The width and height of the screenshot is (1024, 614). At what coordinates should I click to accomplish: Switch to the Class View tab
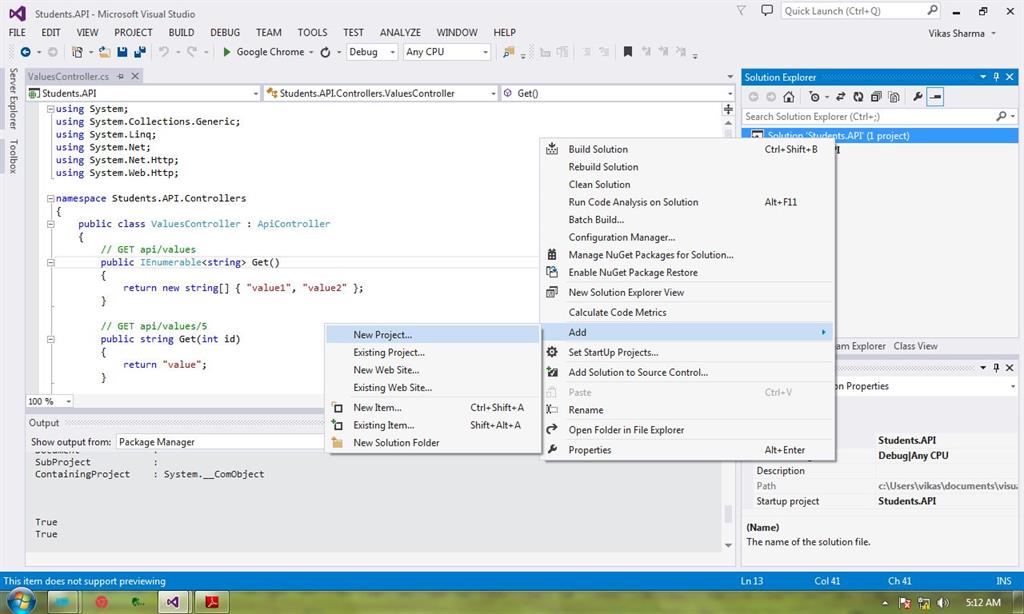(915, 346)
